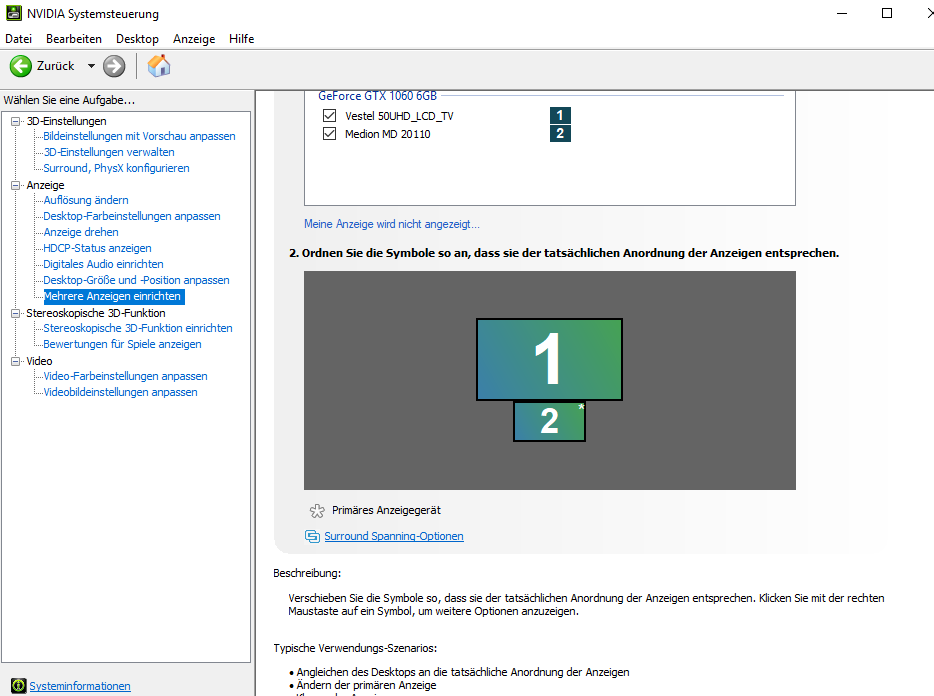Open the Datei menu

(x=18, y=39)
